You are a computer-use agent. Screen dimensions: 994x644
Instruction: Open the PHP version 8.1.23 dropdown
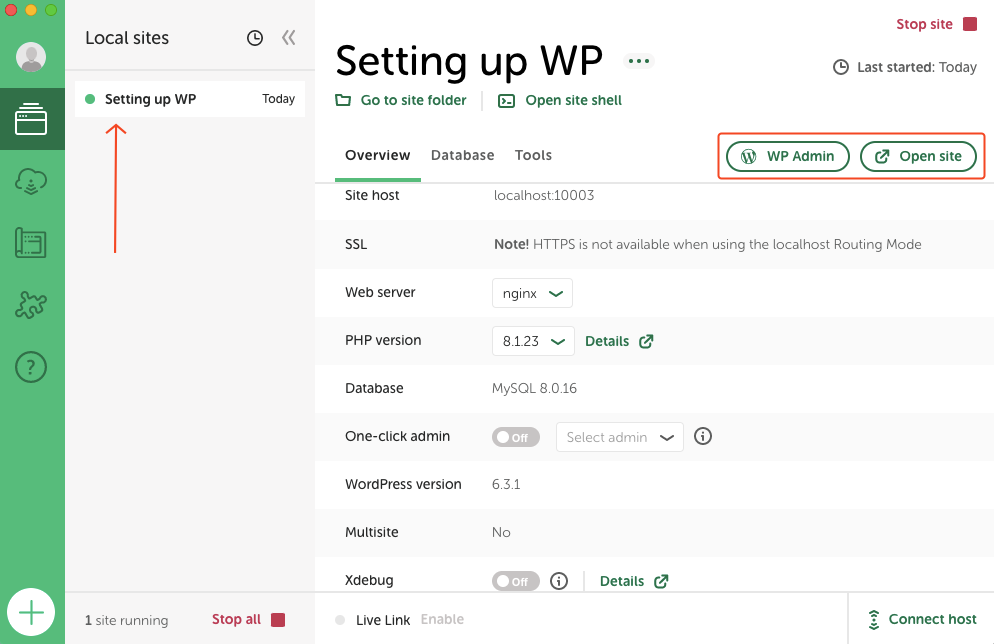click(x=533, y=341)
